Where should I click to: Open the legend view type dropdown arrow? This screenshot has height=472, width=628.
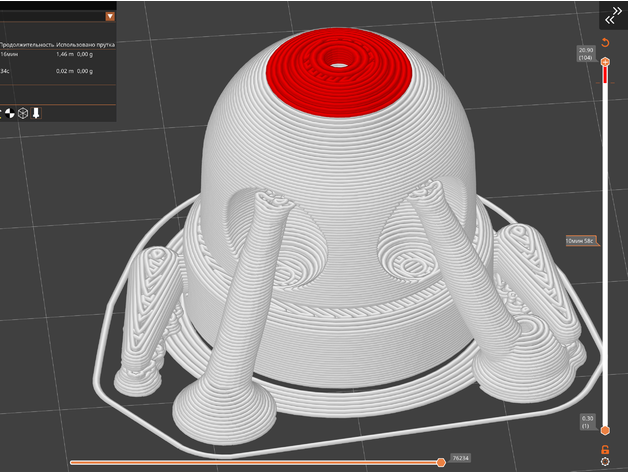click(109, 17)
